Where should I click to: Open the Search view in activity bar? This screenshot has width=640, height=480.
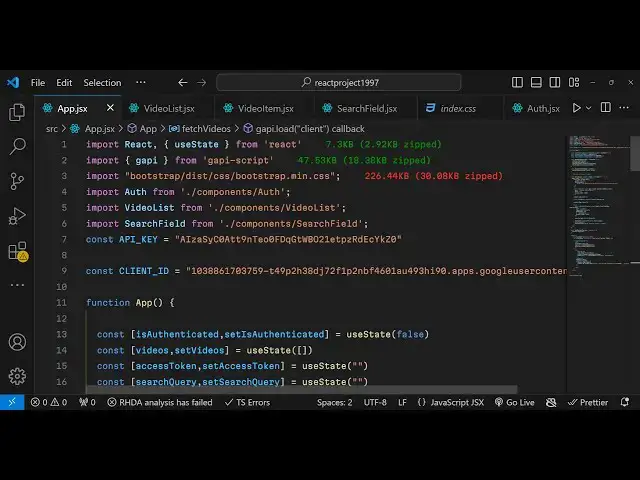coord(17,146)
